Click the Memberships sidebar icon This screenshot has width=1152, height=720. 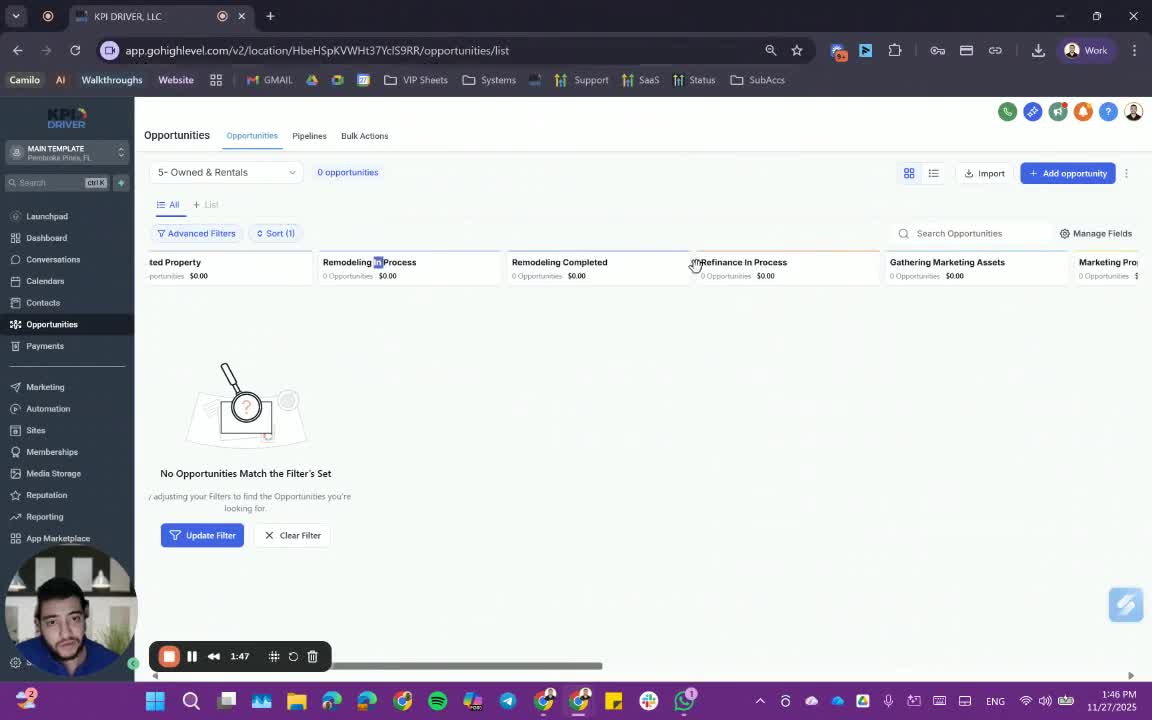pos(15,452)
